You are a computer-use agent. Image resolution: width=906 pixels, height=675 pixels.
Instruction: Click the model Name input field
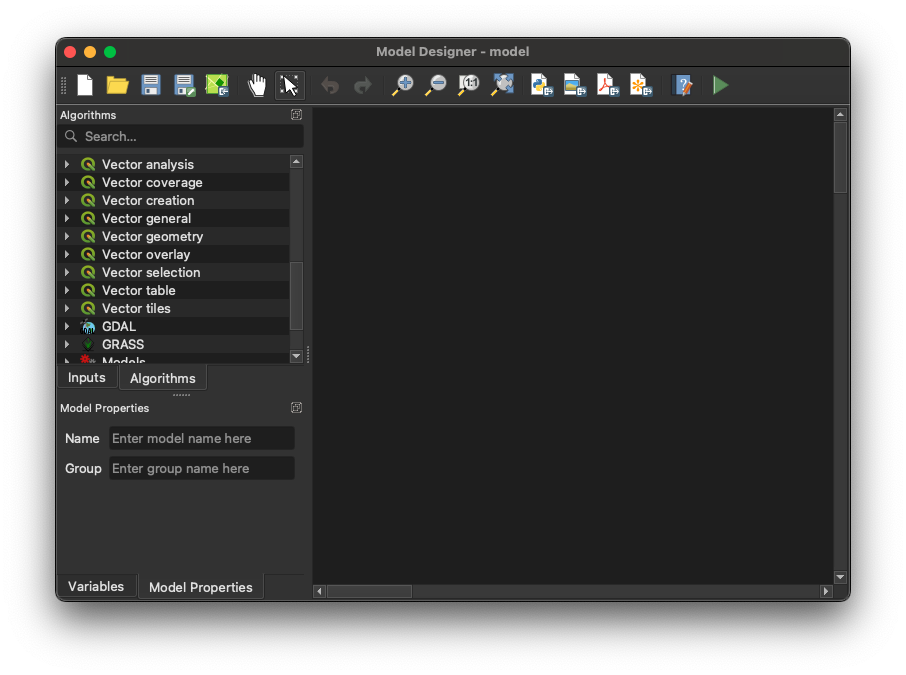click(x=201, y=438)
